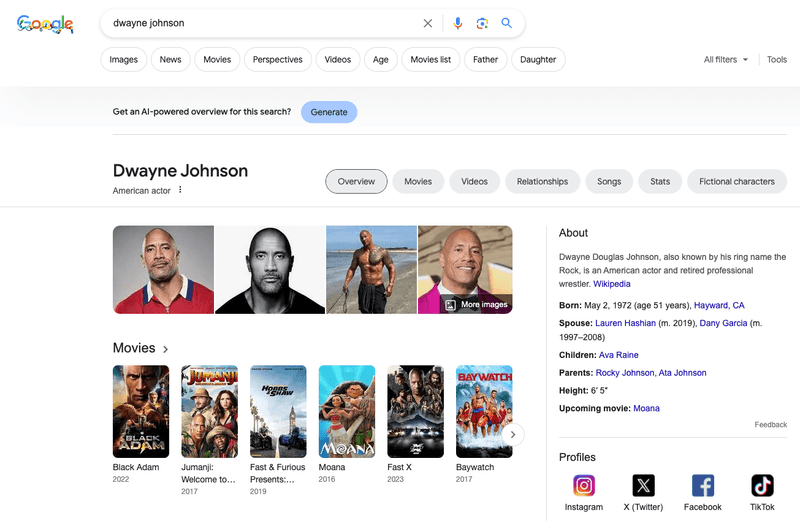The height and width of the screenshot is (521, 800).
Task: Select the Fictional characters tab
Action: [737, 182]
